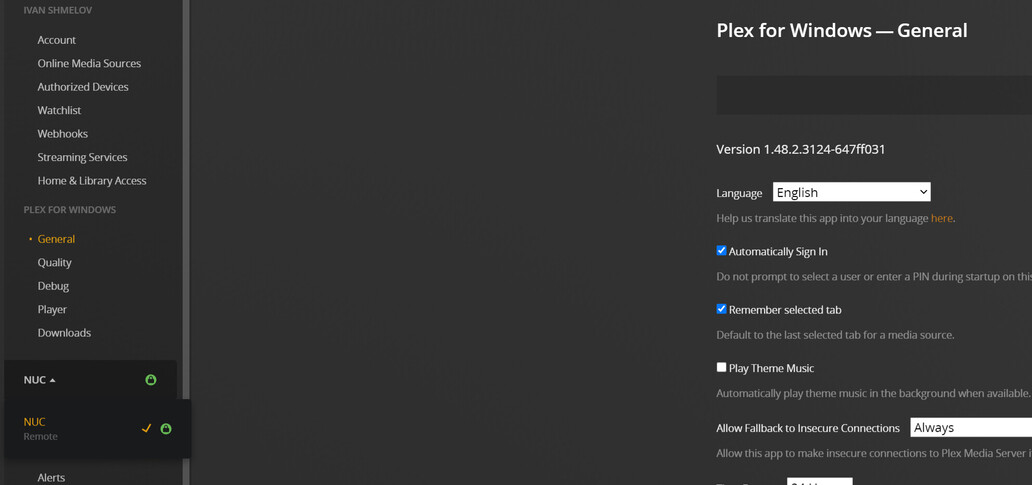Viewport: 1032px width, 485px height.
Task: Uncheck Remember selected tab
Action: coord(721,309)
